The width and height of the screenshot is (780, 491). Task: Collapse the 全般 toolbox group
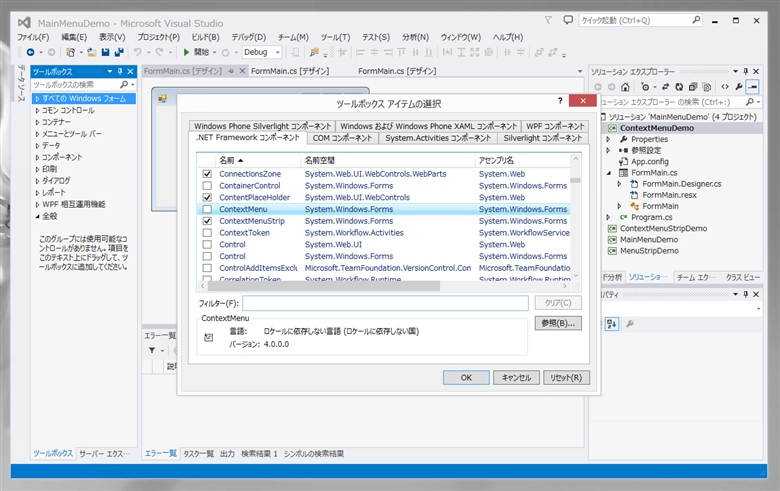pos(37,216)
